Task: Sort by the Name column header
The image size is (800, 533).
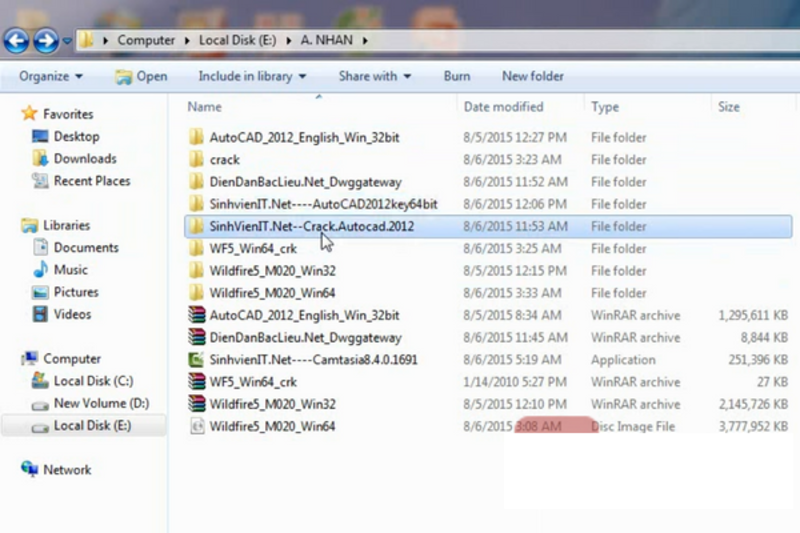Action: (204, 107)
